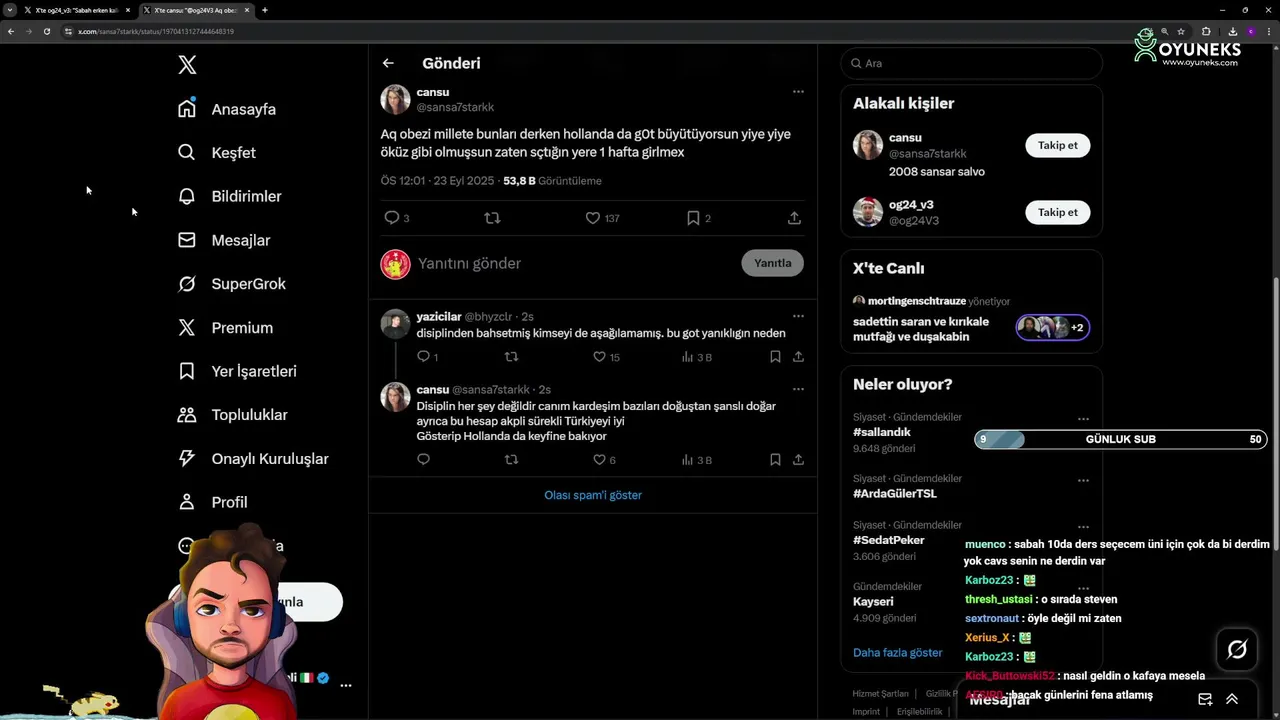The width and height of the screenshot is (1280, 720).
Task: Click Erişilebilirlik footer link
Action: (919, 711)
